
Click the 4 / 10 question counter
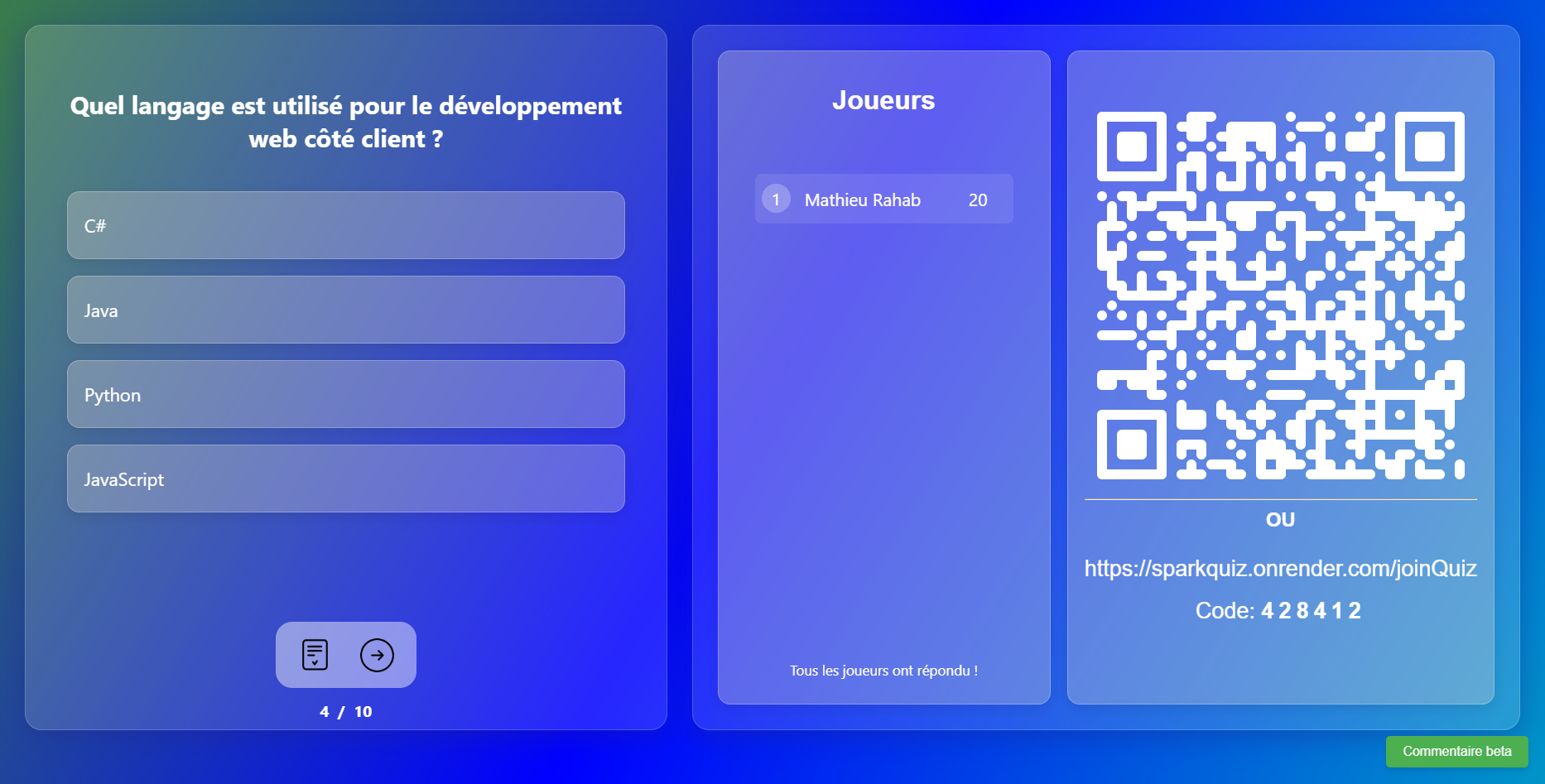click(345, 711)
